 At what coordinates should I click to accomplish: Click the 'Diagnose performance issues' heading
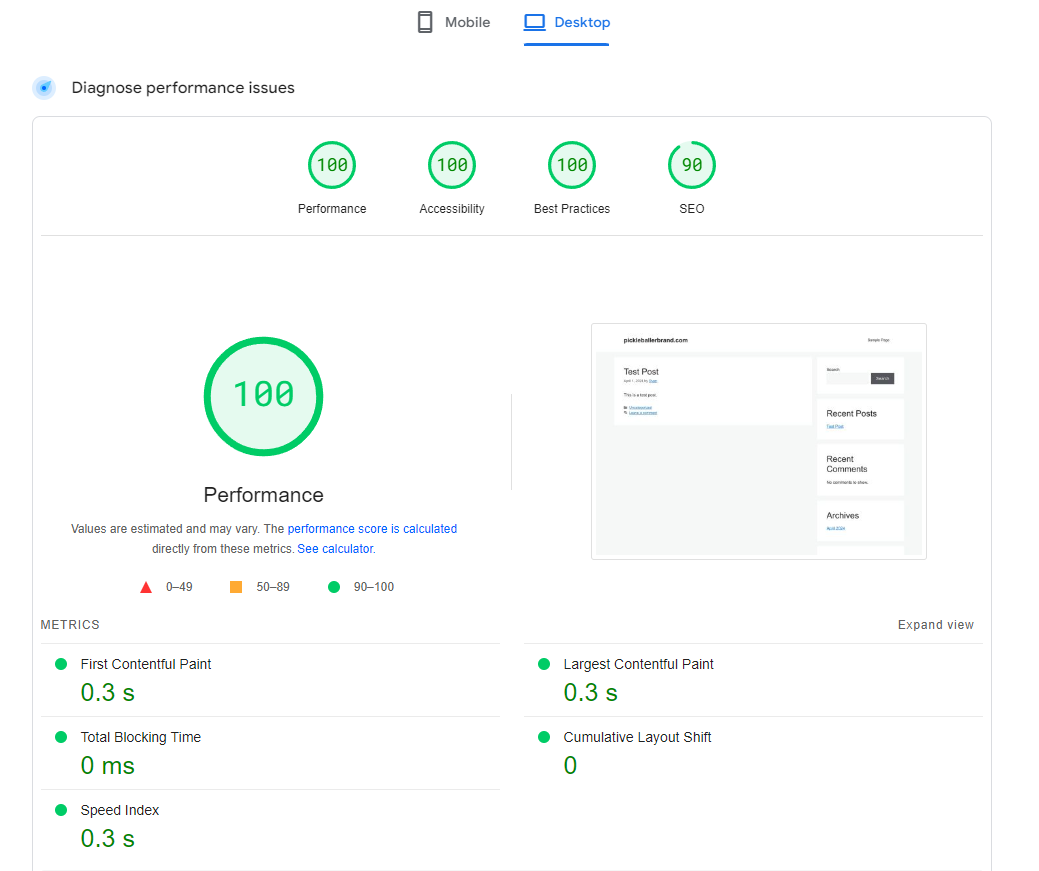pos(183,87)
